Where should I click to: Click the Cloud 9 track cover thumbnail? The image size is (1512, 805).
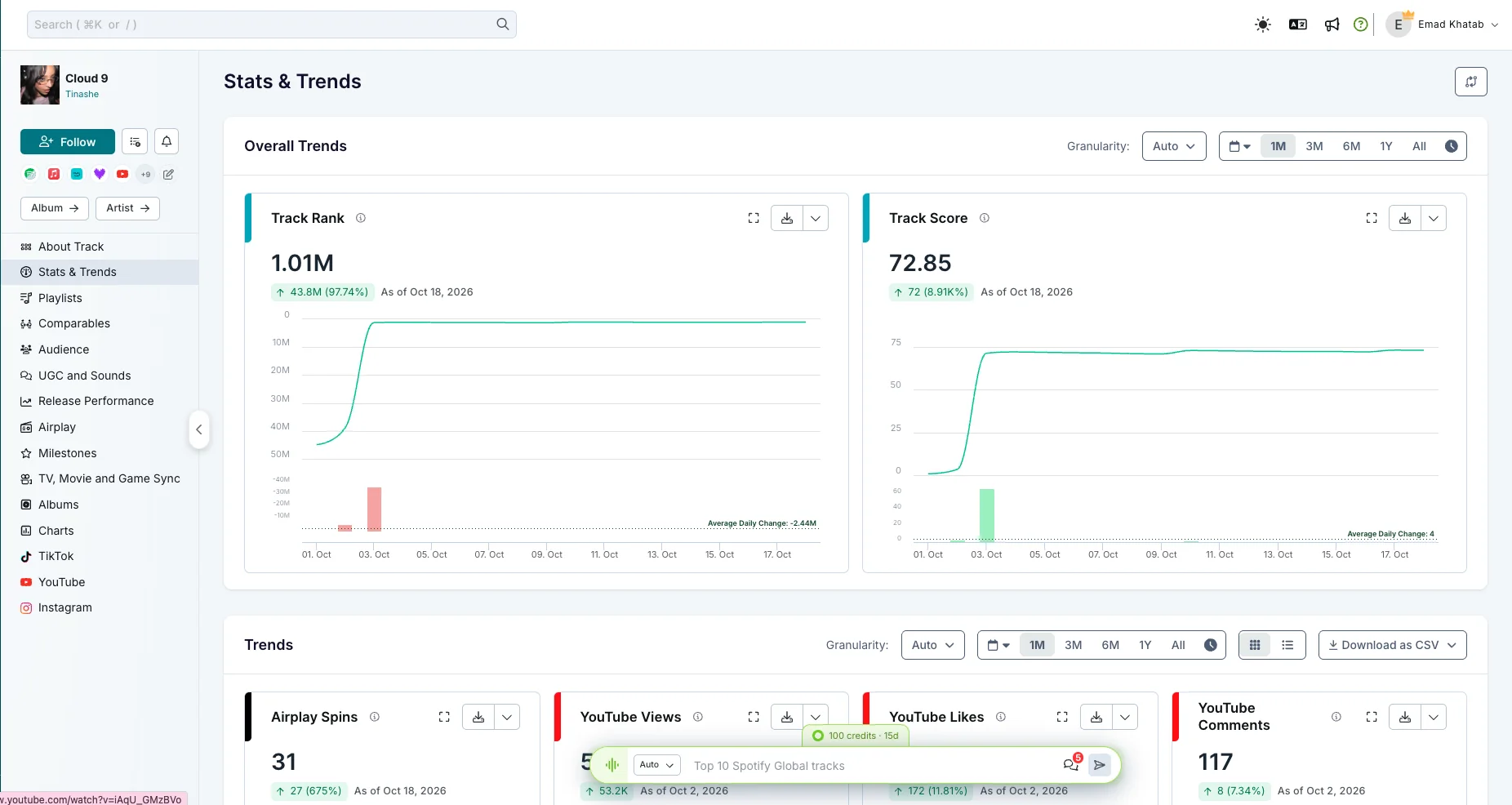point(40,85)
